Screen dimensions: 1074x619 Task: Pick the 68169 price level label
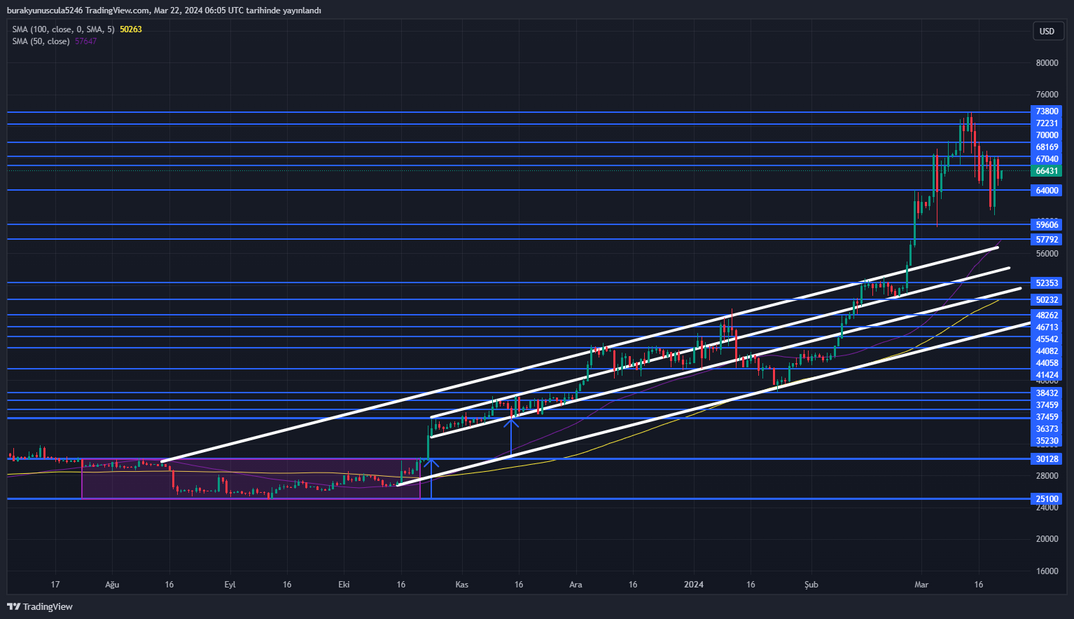[x=1047, y=147]
